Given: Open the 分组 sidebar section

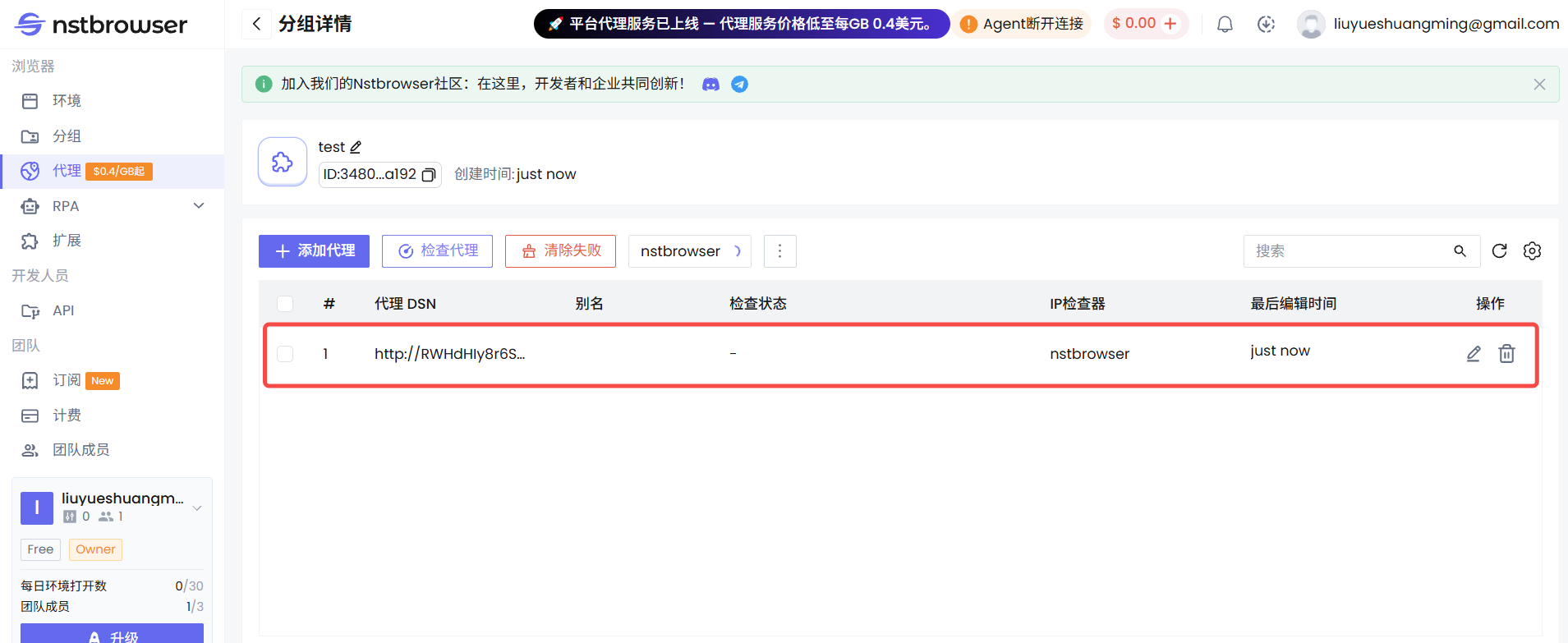Looking at the screenshot, I should (112, 136).
